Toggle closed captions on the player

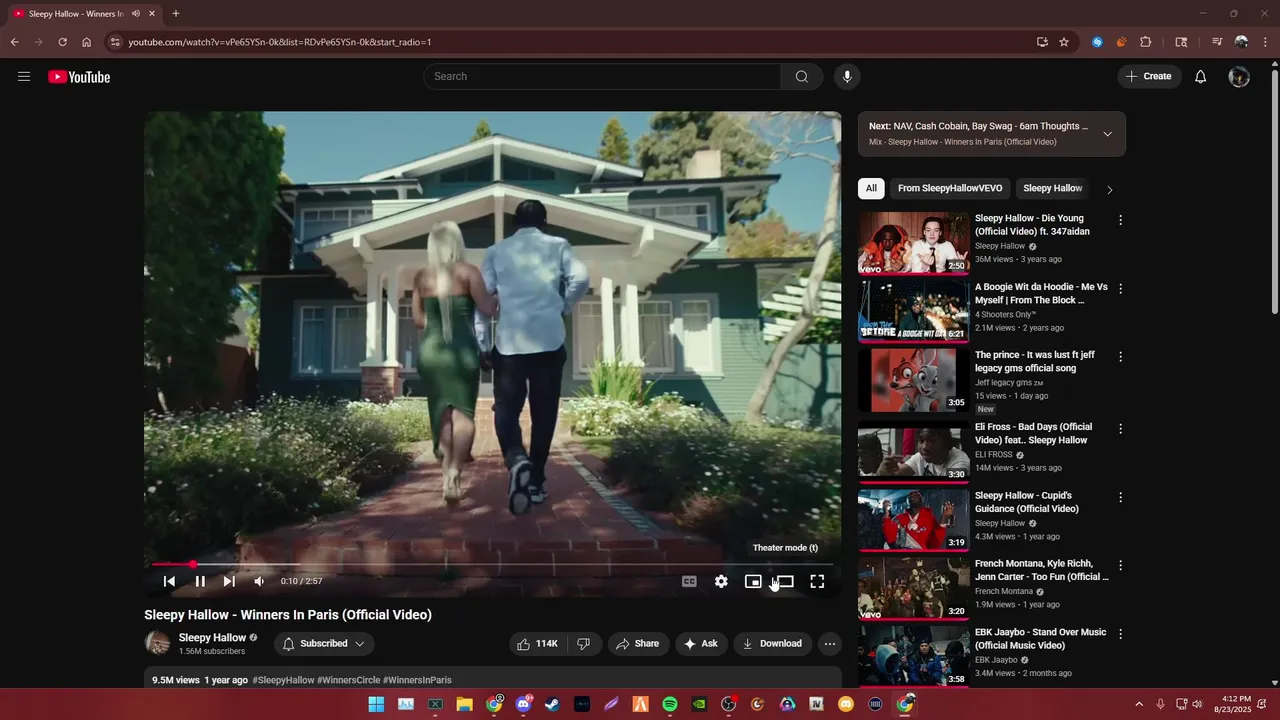coord(689,581)
